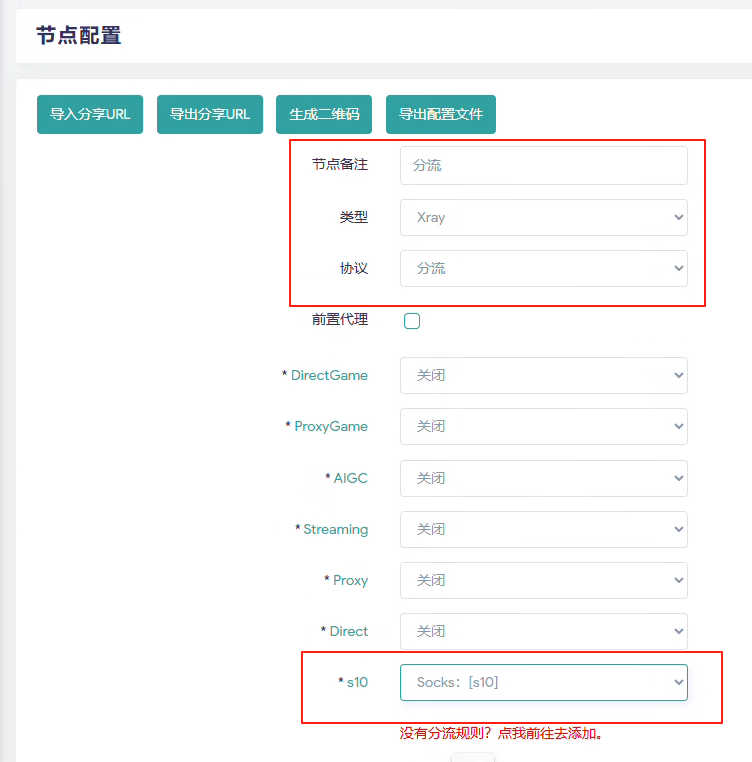
Task: Enable the 前置代理 checkbox
Action: [412, 321]
